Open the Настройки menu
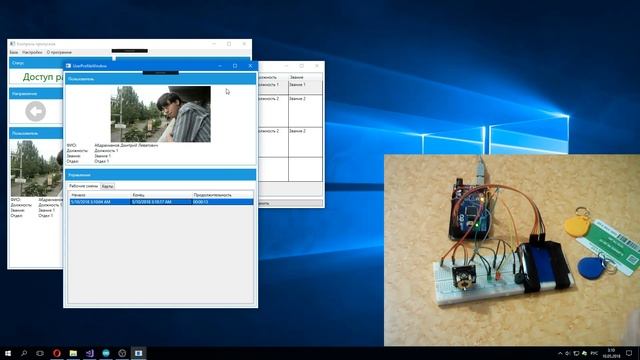 pos(32,52)
